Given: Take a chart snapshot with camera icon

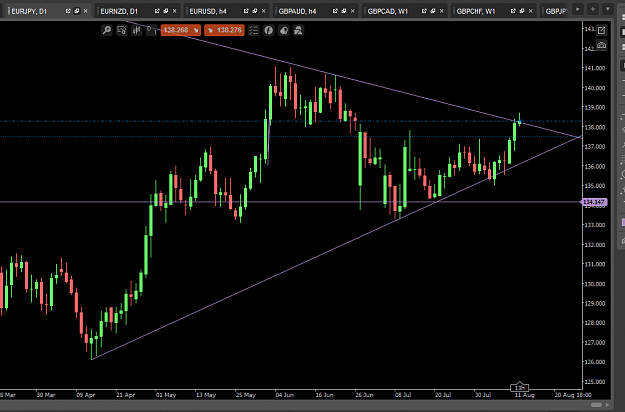Looking at the screenshot, I should (x=601, y=45).
